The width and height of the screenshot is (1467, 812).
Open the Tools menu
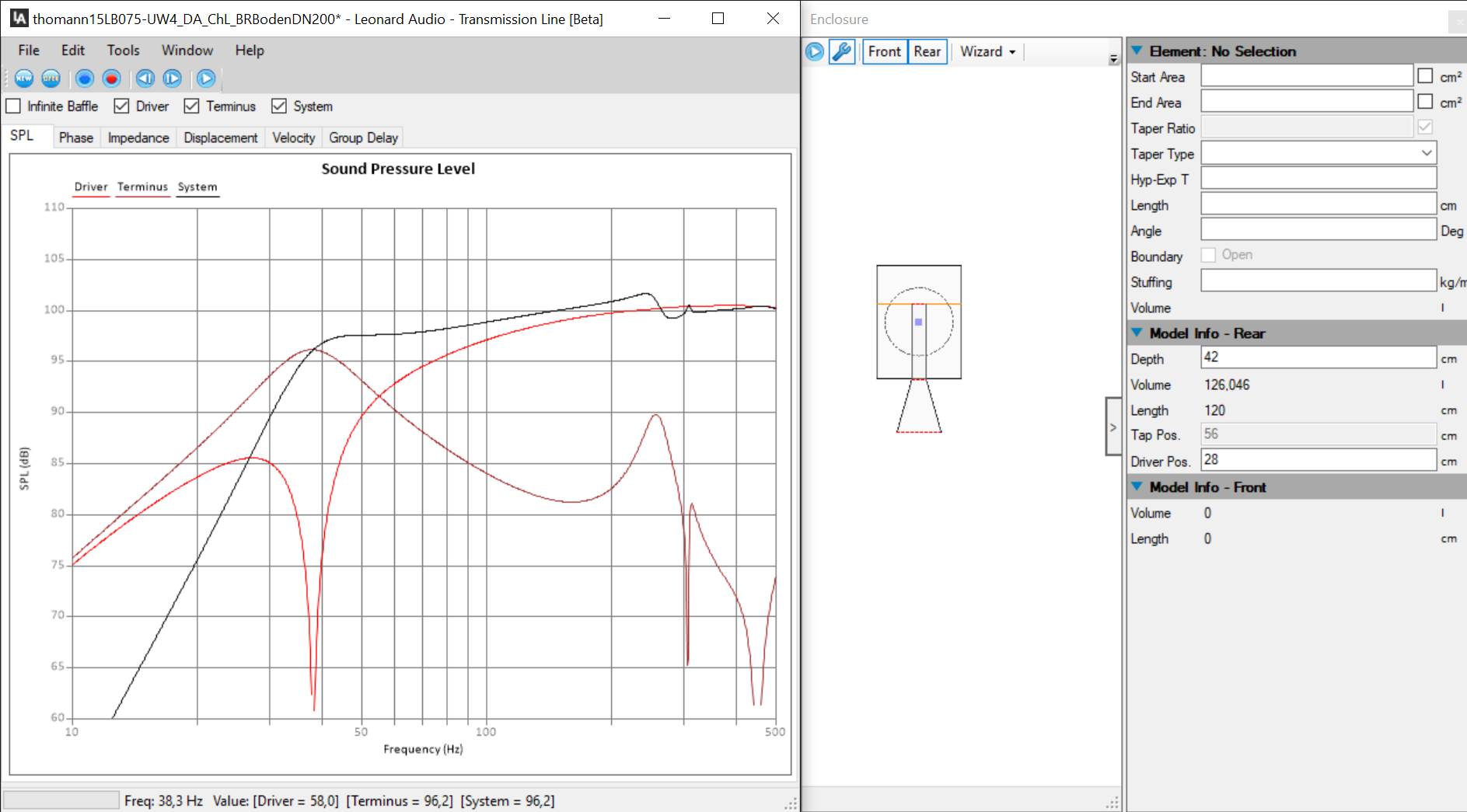[x=123, y=51]
